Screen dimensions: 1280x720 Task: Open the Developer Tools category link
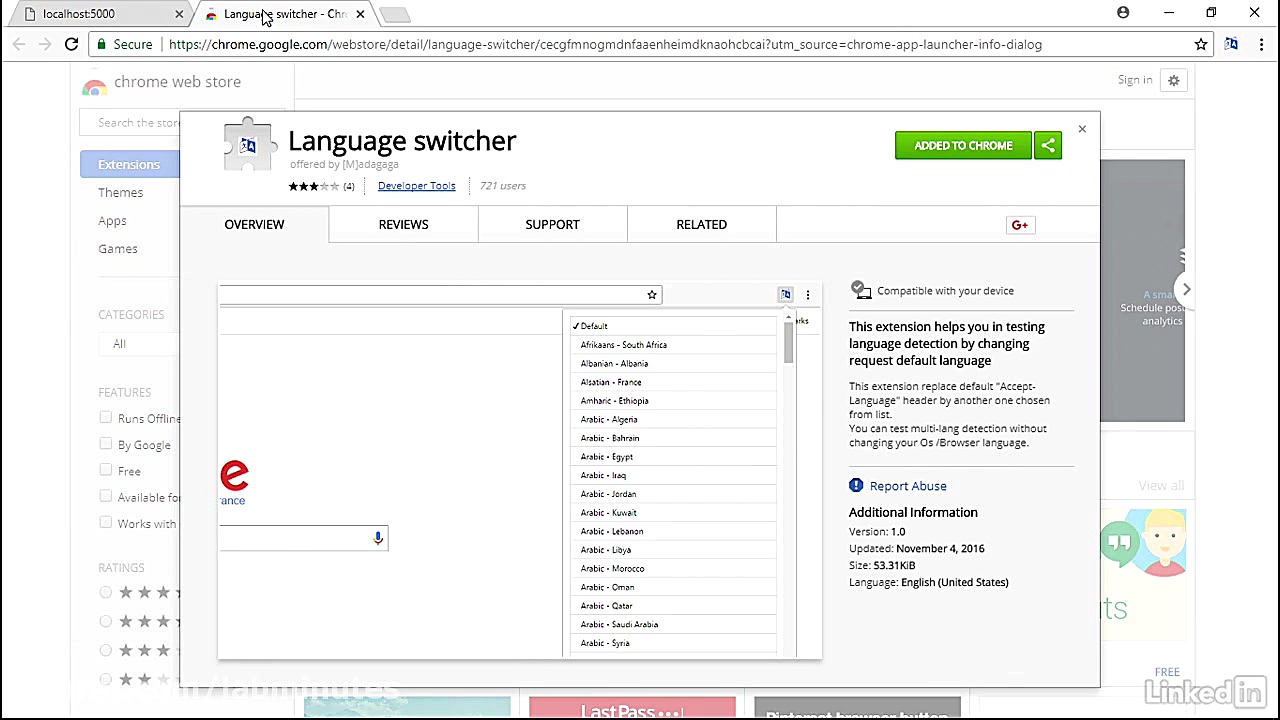416,186
